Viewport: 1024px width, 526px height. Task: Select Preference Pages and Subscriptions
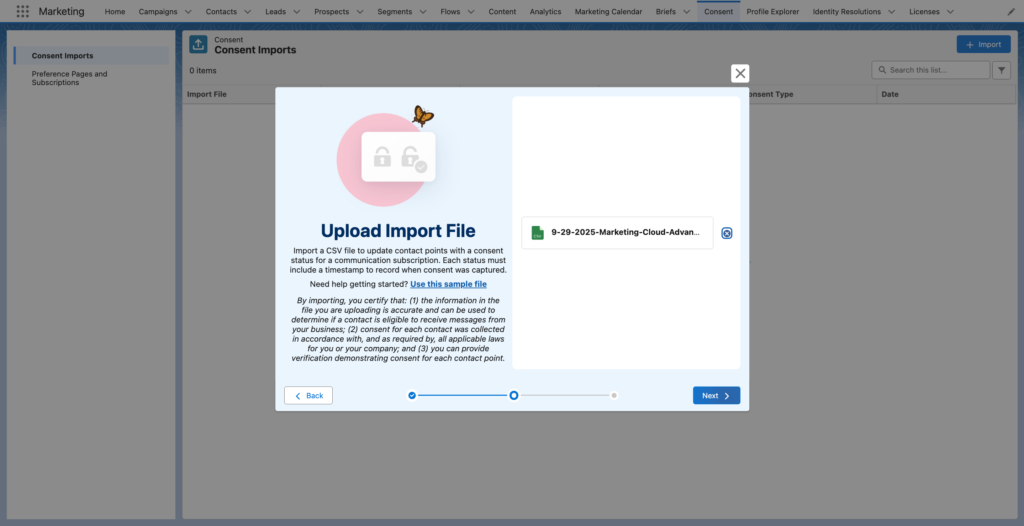(x=70, y=78)
